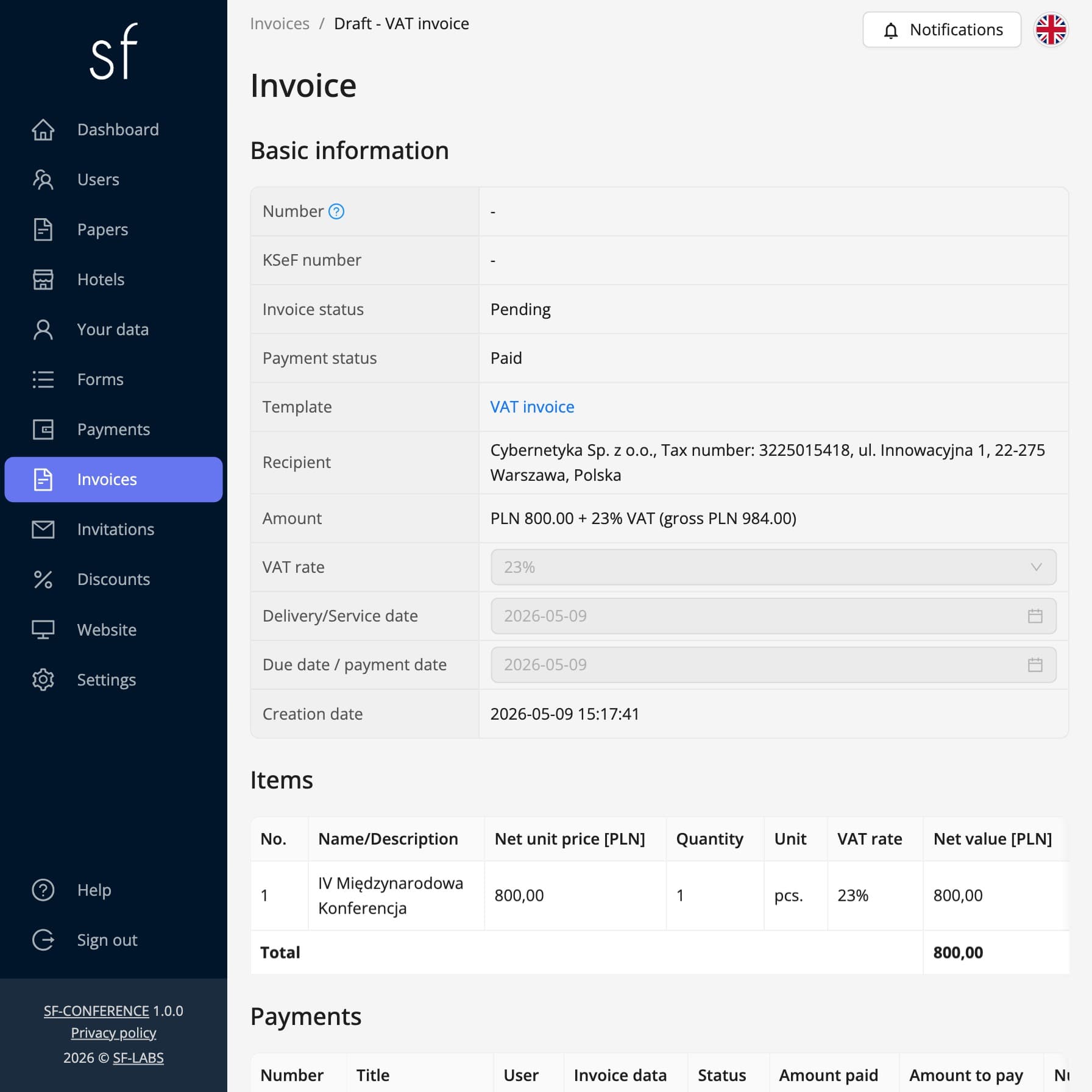This screenshot has width=1092, height=1092.
Task: Click the Forms list icon
Action: [43, 379]
